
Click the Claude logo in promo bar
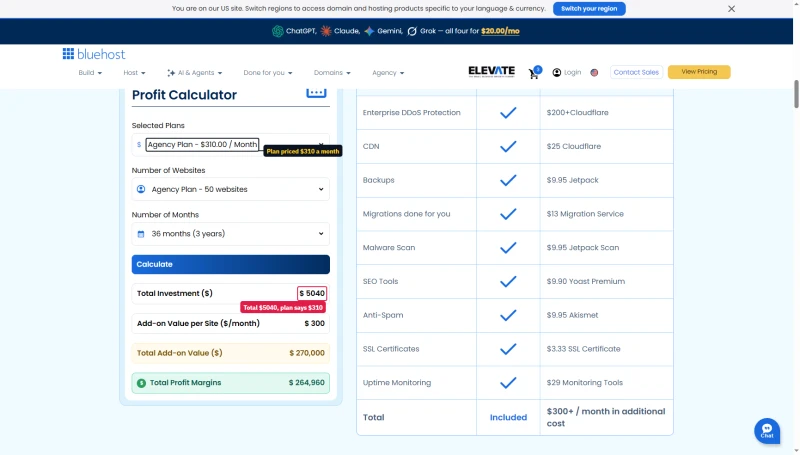click(326, 31)
